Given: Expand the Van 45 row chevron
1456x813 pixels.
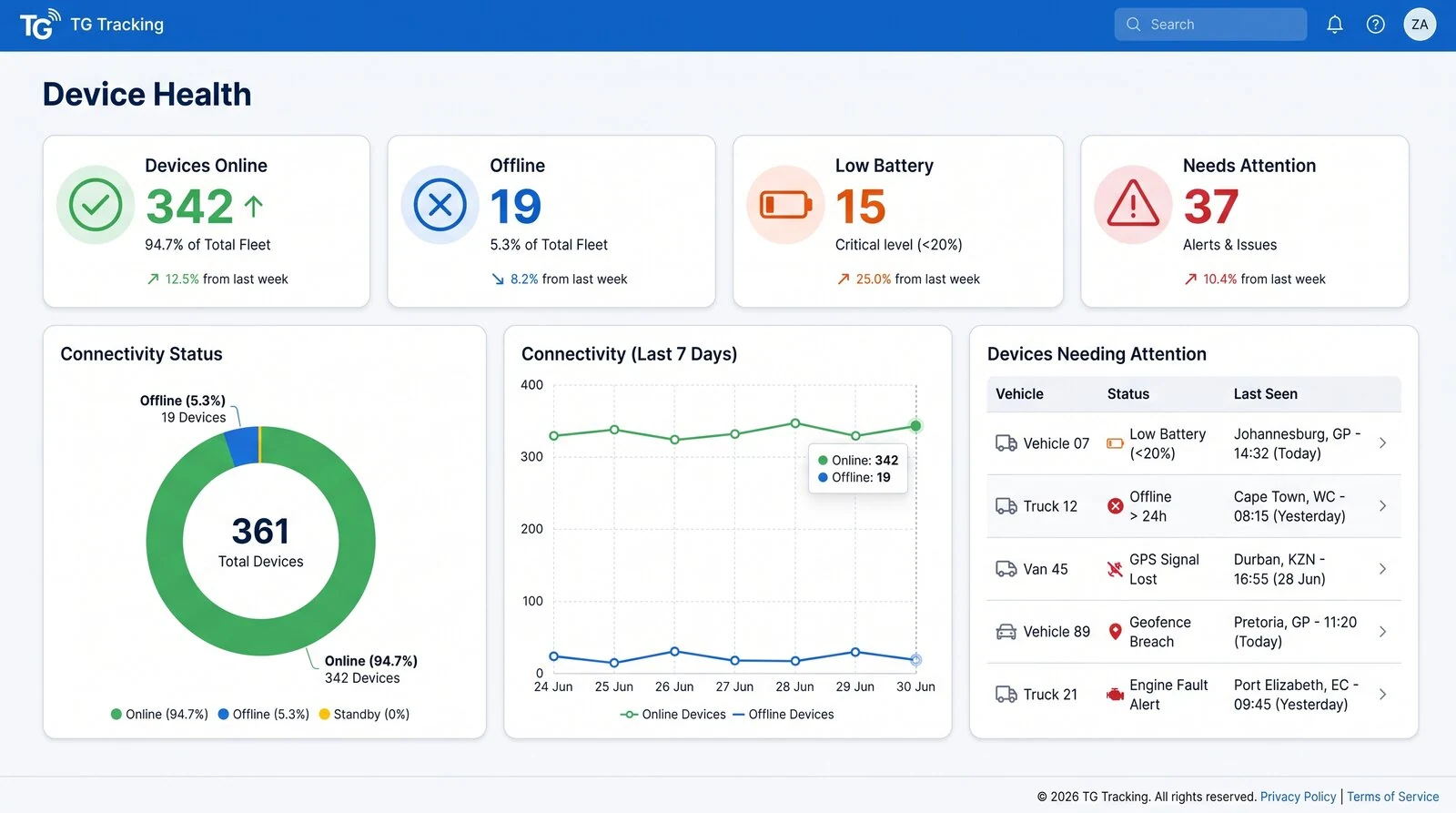Looking at the screenshot, I should tap(1382, 569).
